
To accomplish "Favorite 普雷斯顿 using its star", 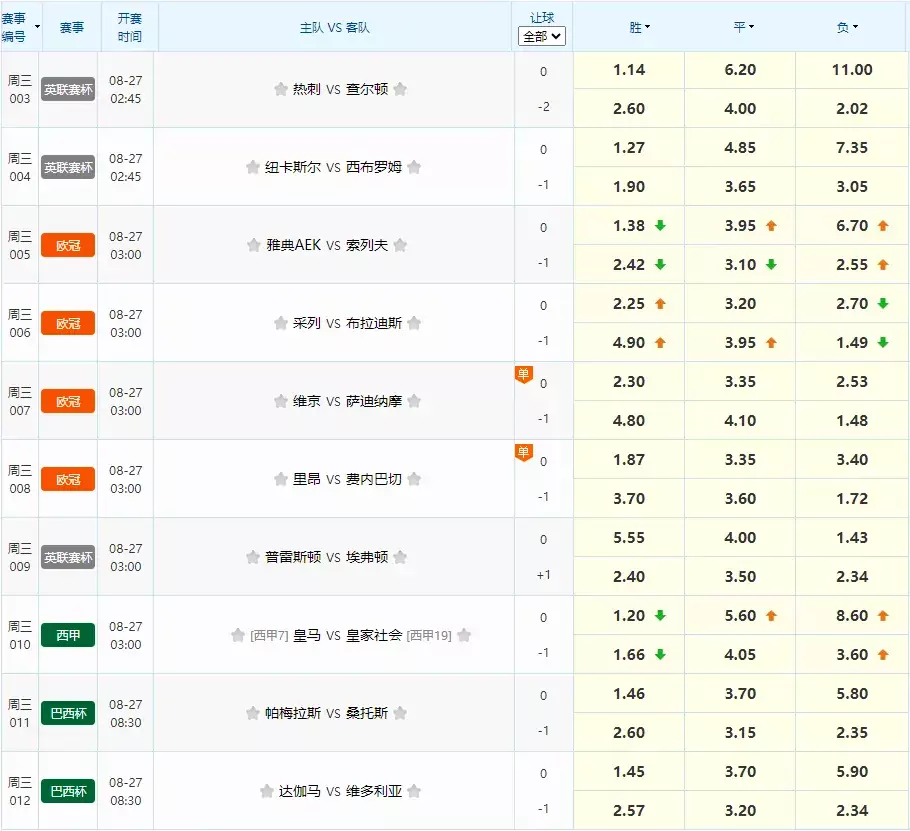I will (x=252, y=557).
